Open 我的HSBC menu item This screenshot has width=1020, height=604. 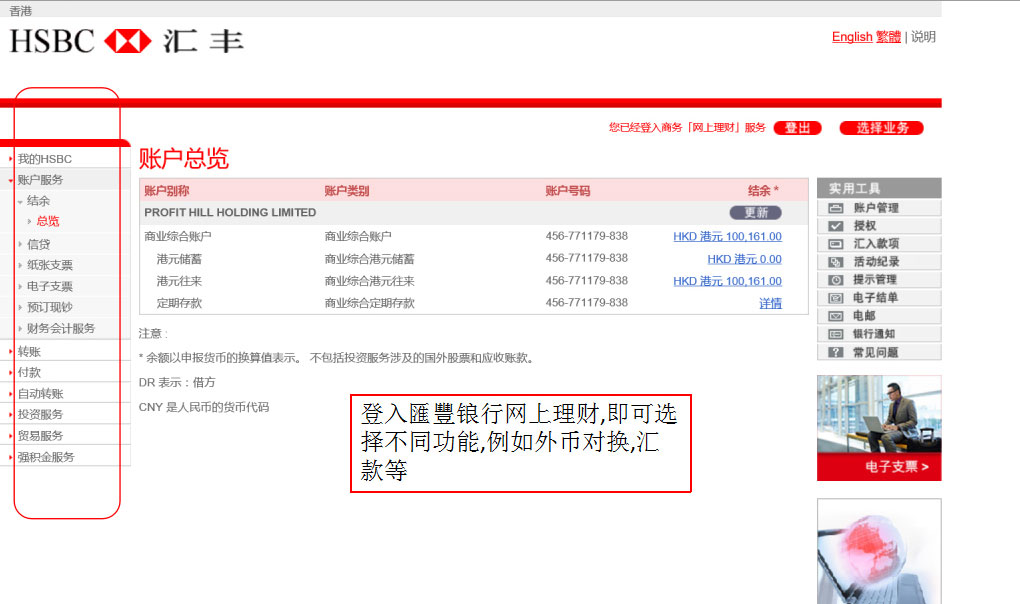pyautogui.click(x=44, y=159)
